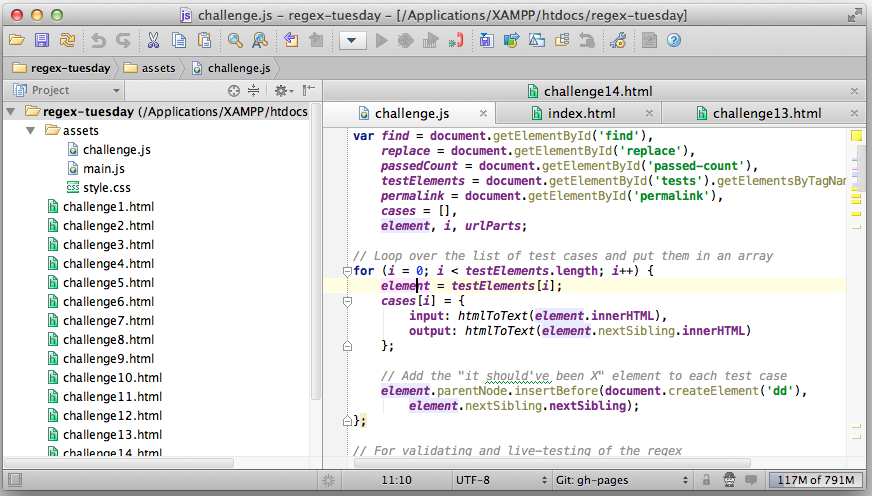Collapse the assets folder node
872x496 pixels.
(x=31, y=131)
